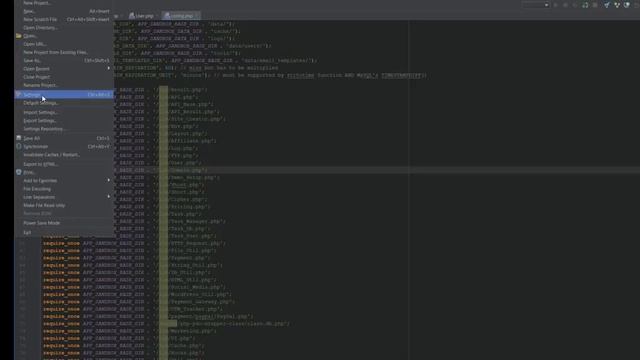The image size is (640, 360).
Task: Click the 'Payment_Gateway.php' require line
Action: click(x=139, y=302)
